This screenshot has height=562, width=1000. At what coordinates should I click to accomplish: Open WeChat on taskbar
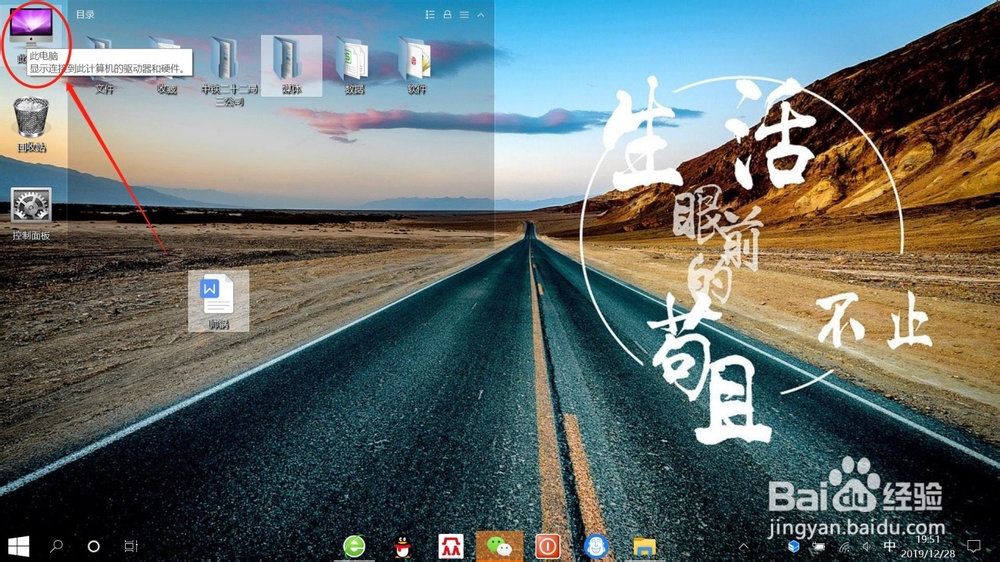(x=499, y=547)
